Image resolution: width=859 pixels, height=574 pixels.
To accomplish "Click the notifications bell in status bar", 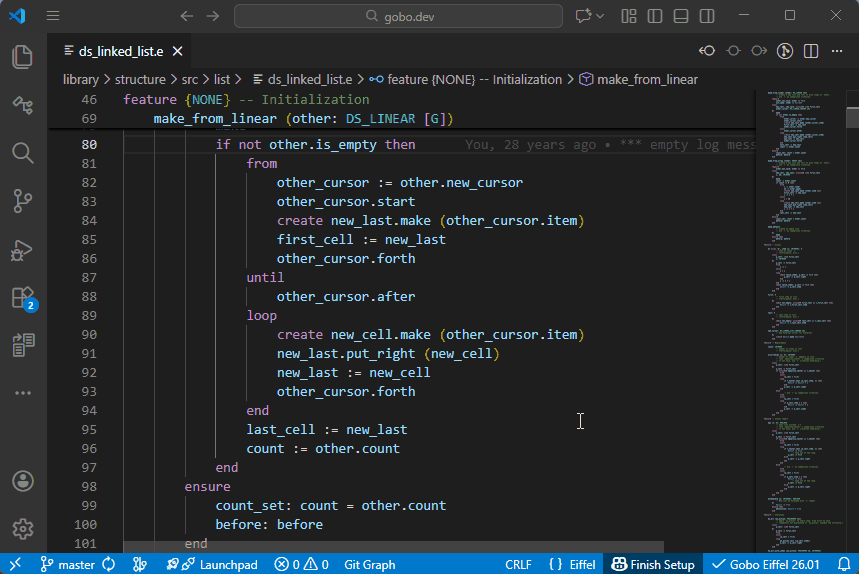I will pos(843,564).
